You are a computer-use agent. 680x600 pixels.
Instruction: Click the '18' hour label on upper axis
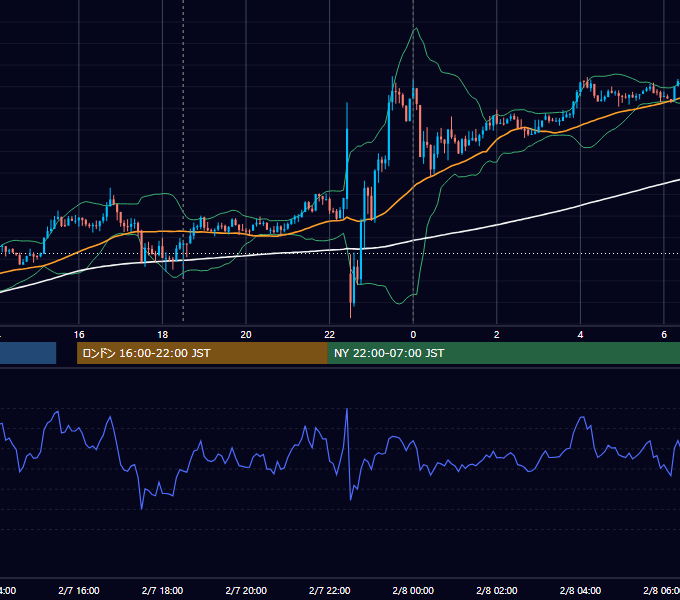(163, 335)
